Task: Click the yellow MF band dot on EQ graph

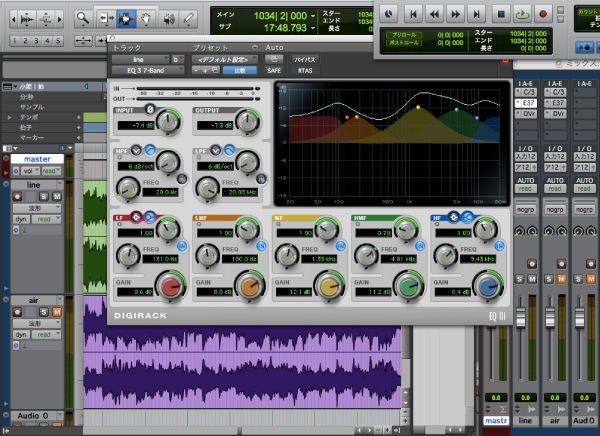Action: click(418, 108)
